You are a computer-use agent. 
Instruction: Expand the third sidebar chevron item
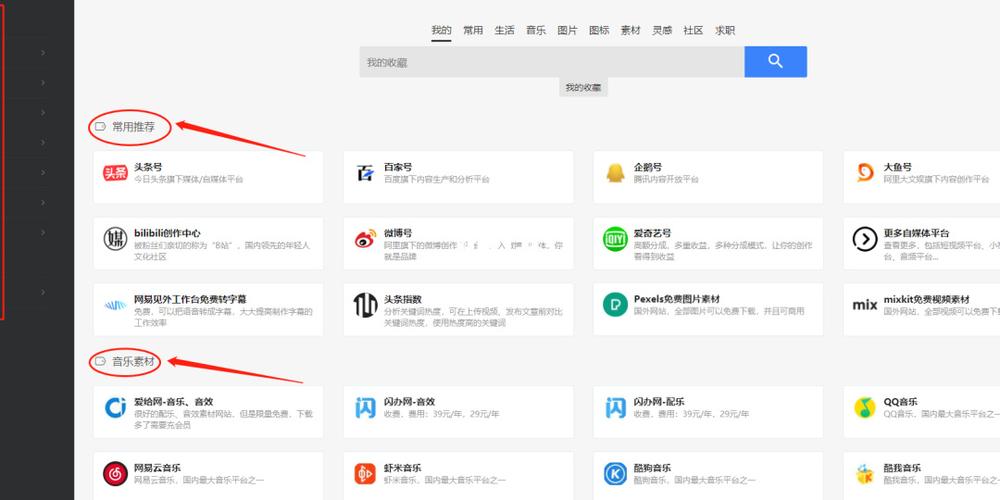click(x=43, y=112)
